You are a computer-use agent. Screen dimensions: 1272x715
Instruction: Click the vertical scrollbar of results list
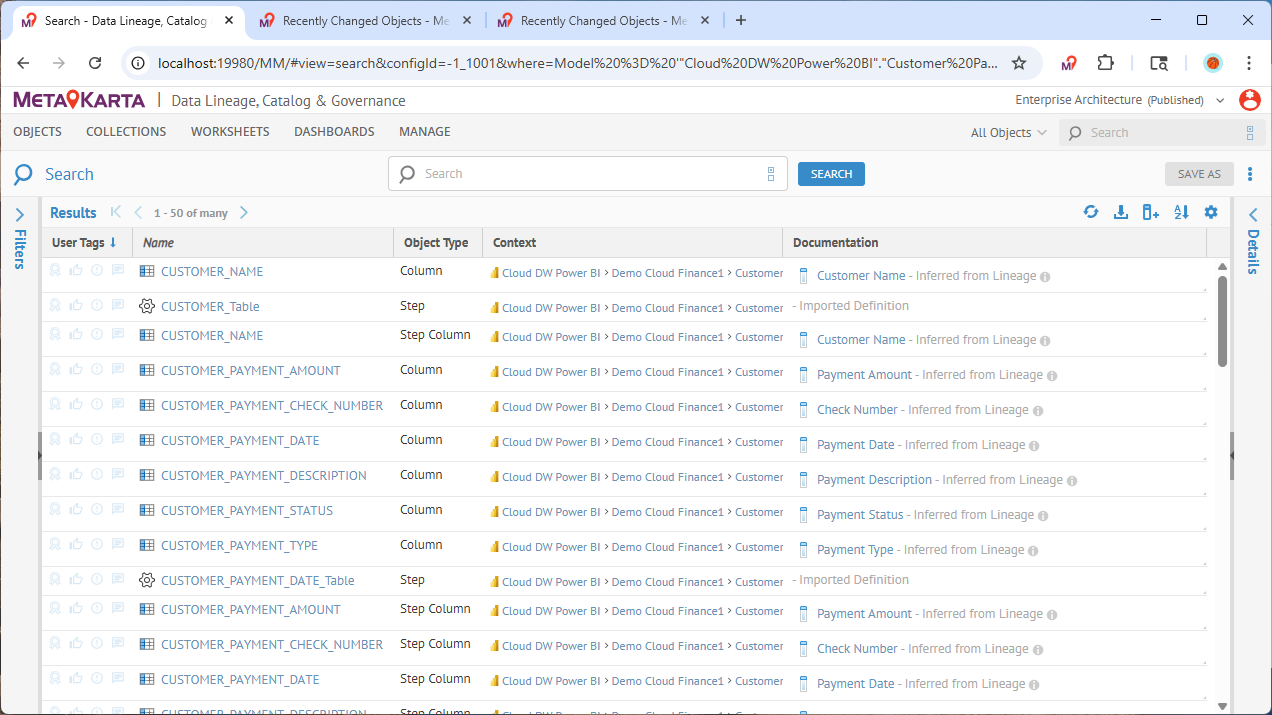pyautogui.click(x=1222, y=320)
